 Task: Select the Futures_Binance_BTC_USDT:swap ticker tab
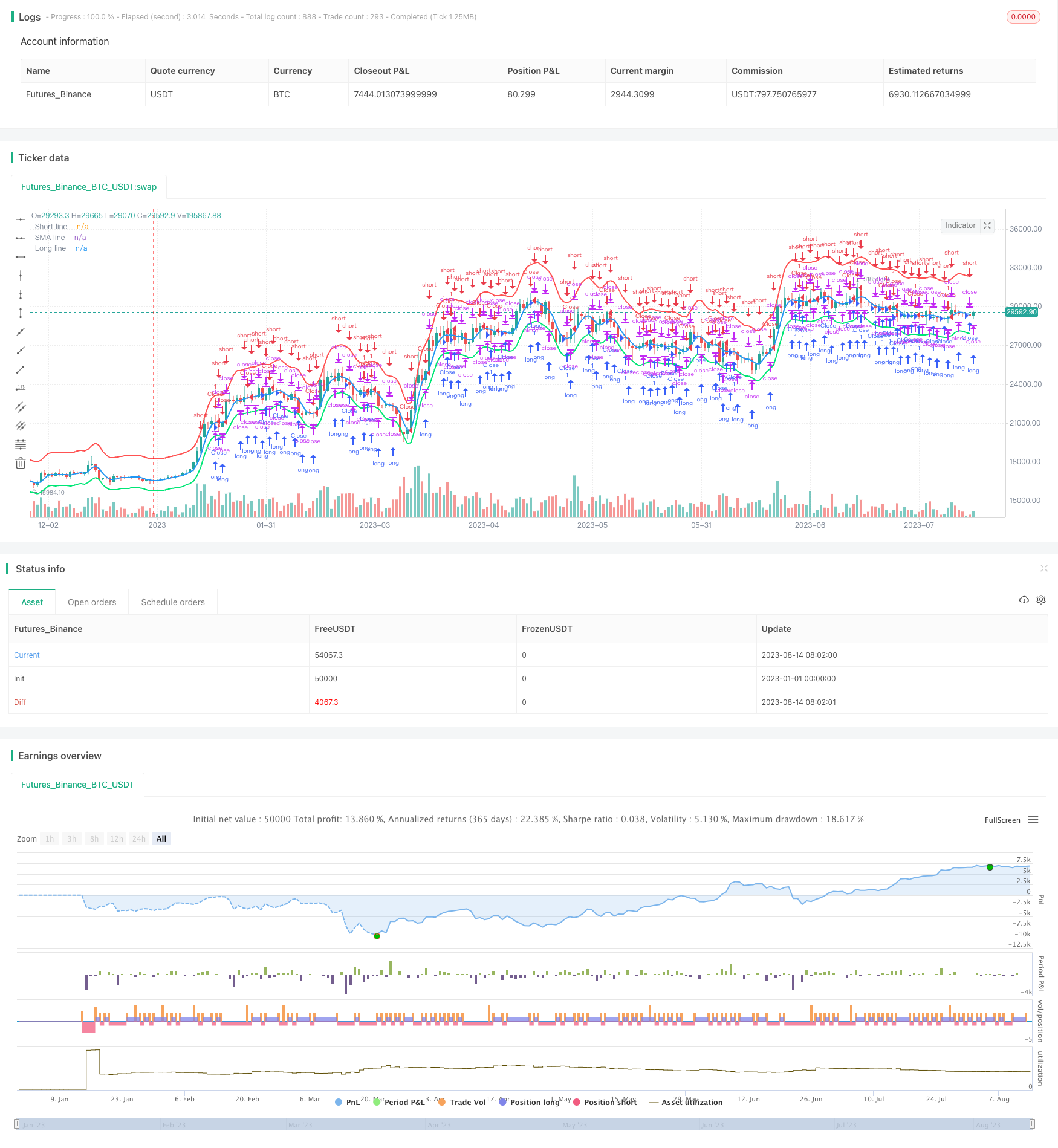pyautogui.click(x=89, y=187)
